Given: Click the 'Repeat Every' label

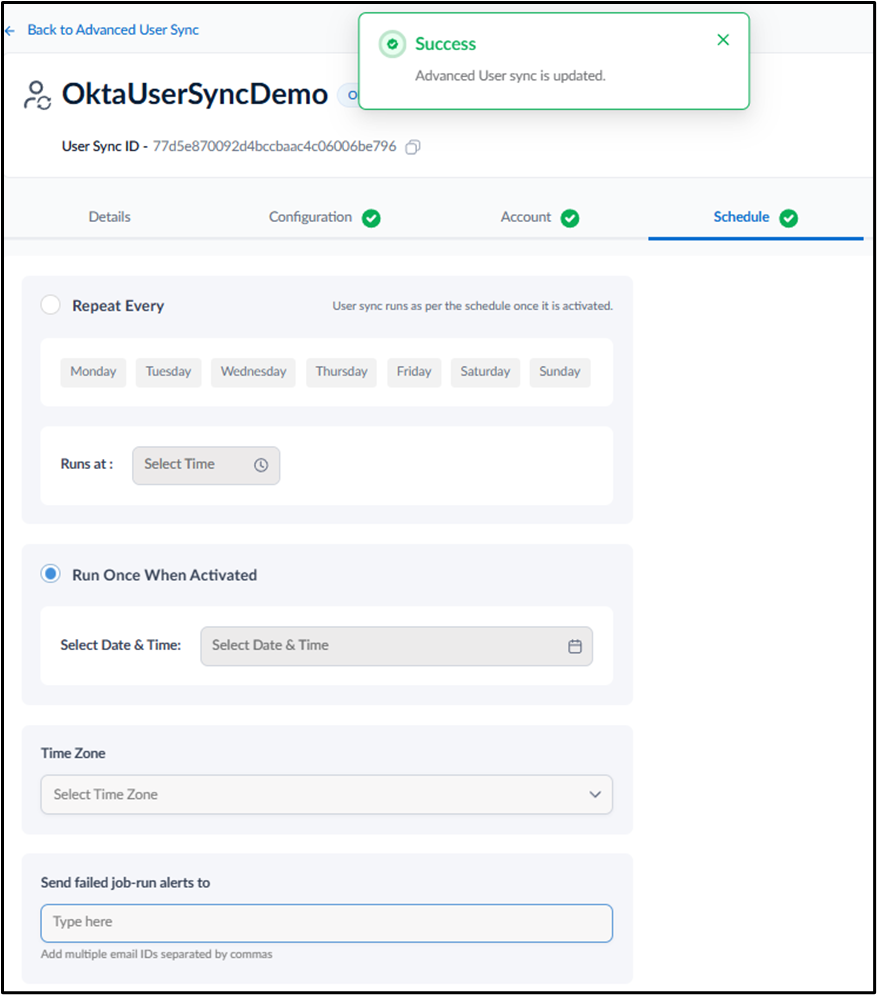Looking at the screenshot, I should [x=118, y=306].
